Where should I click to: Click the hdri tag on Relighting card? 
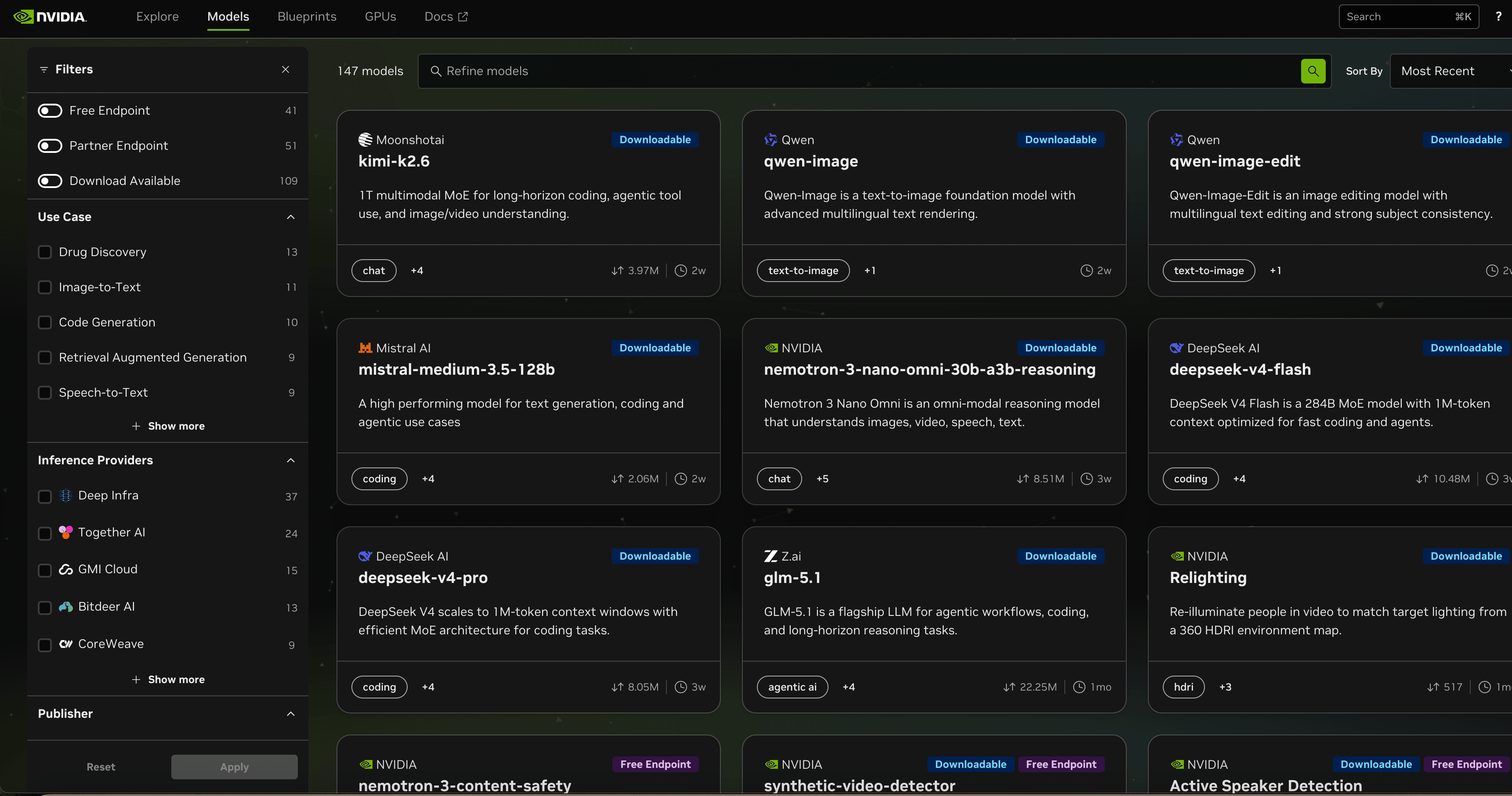pos(1183,687)
